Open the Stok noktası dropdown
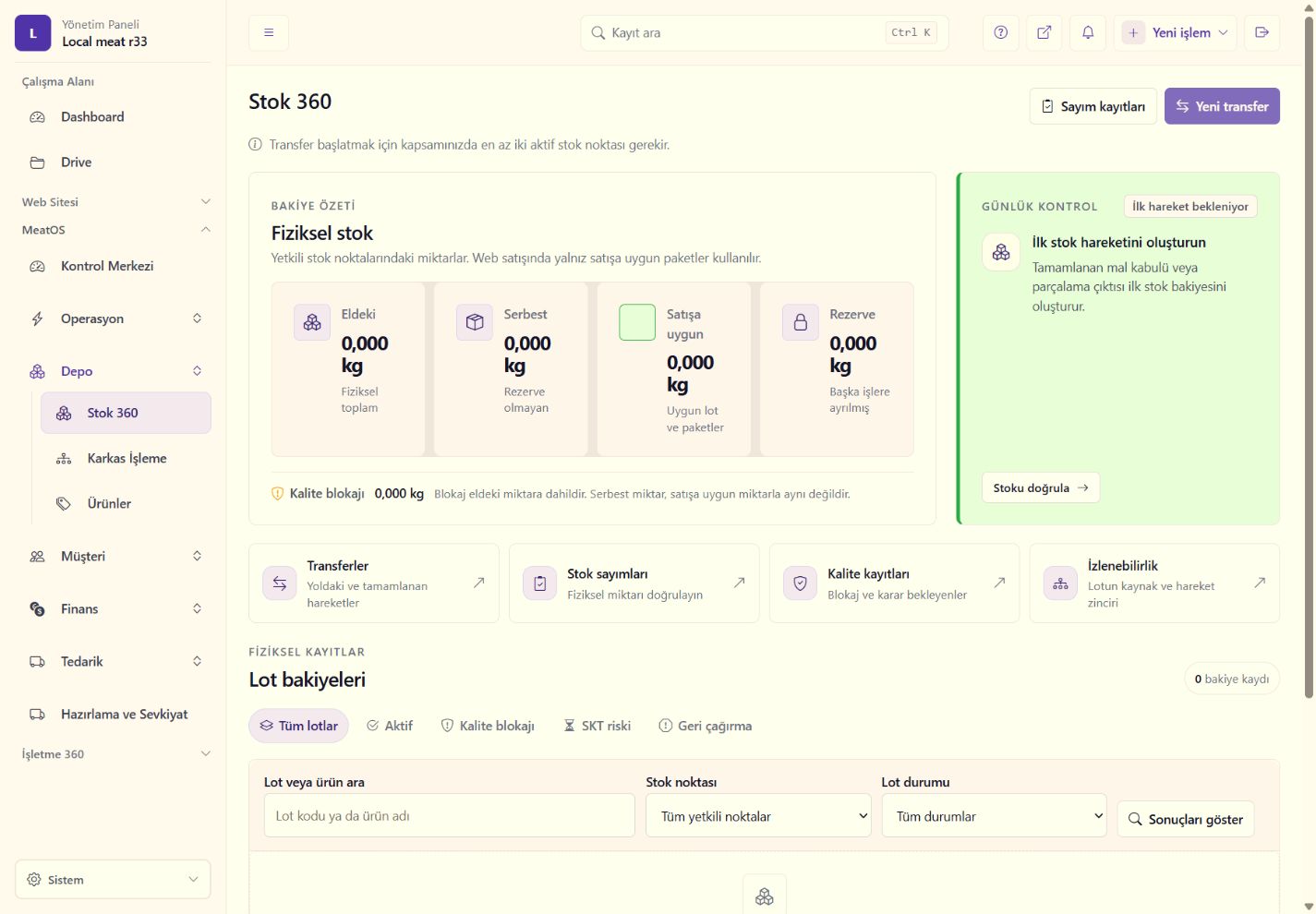Image resolution: width=1316 pixels, height=914 pixels. [x=758, y=816]
